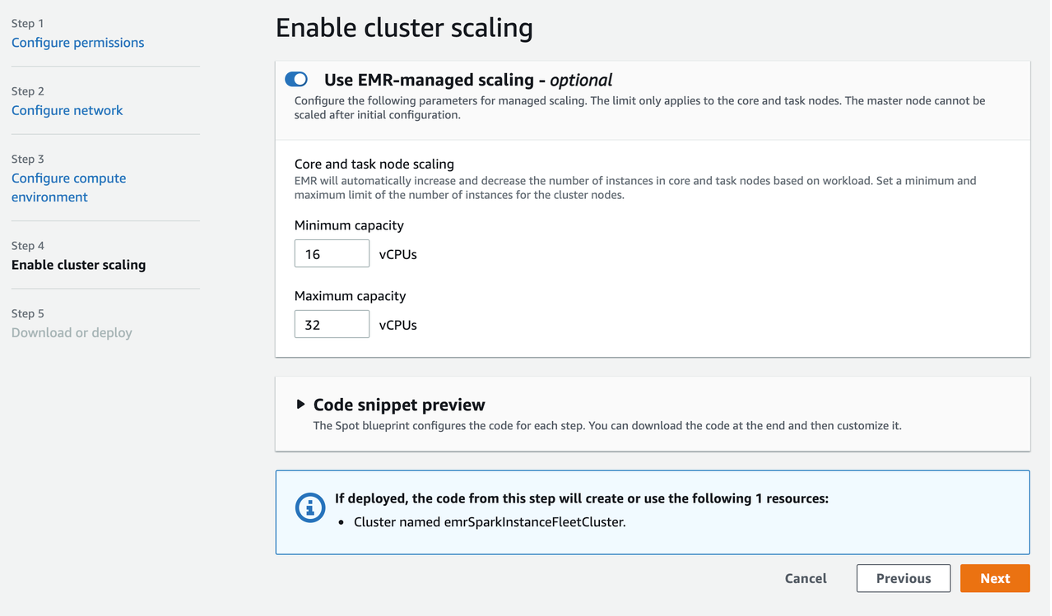This screenshot has width=1052, height=616.
Task: Click the Enable cluster scaling page heading
Action: (404, 27)
